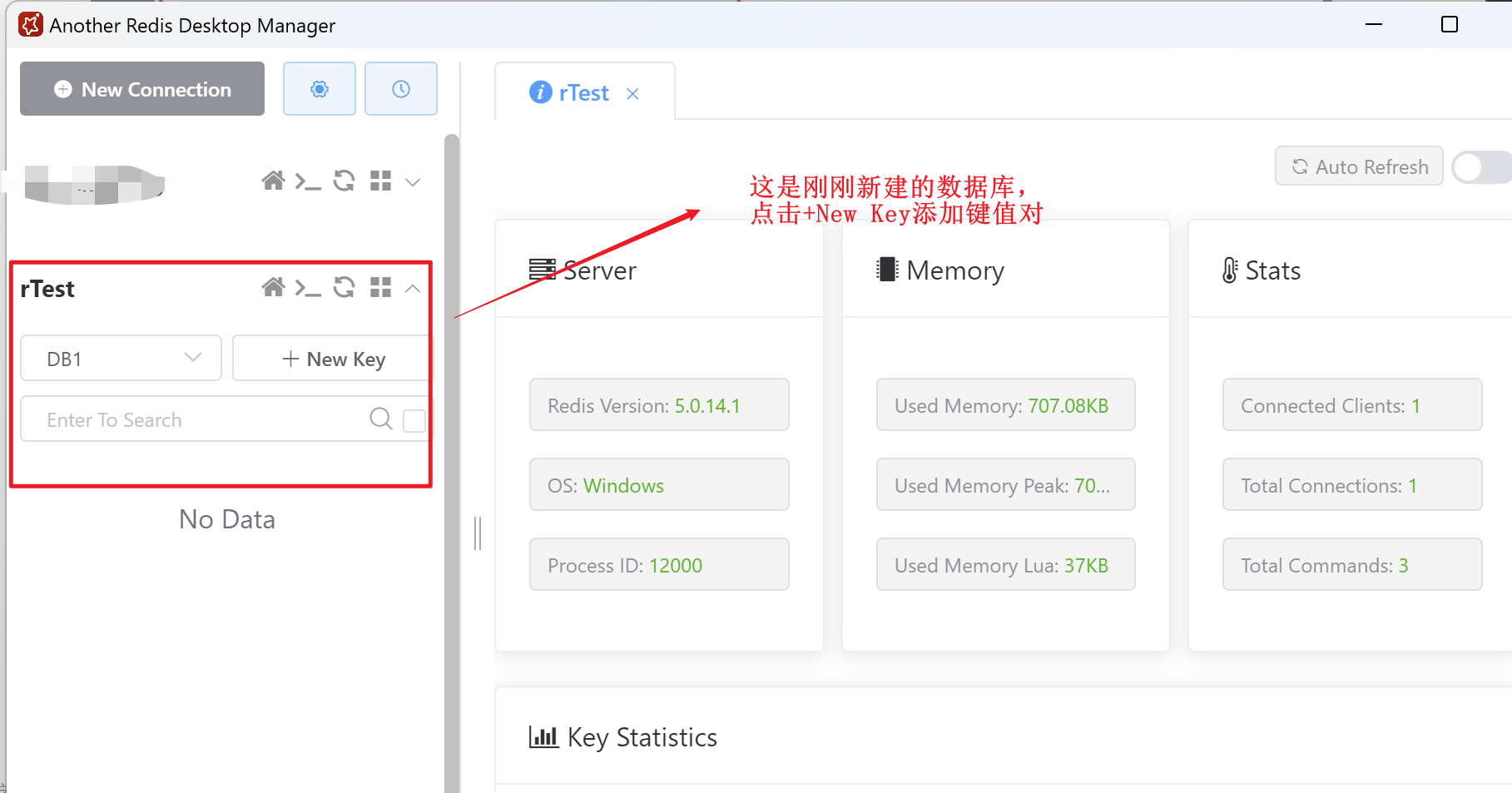Click the Redis Version: 5.0.14.1 tag
Image resolution: width=1512 pixels, height=793 pixels.
(x=659, y=405)
